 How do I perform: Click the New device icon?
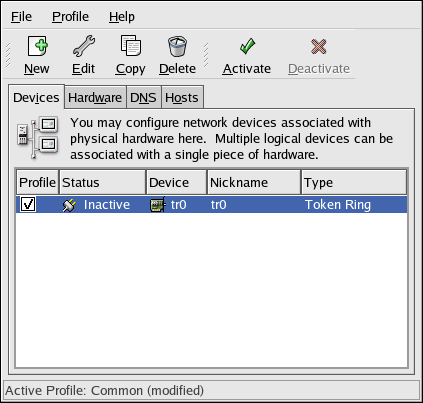(x=37, y=46)
